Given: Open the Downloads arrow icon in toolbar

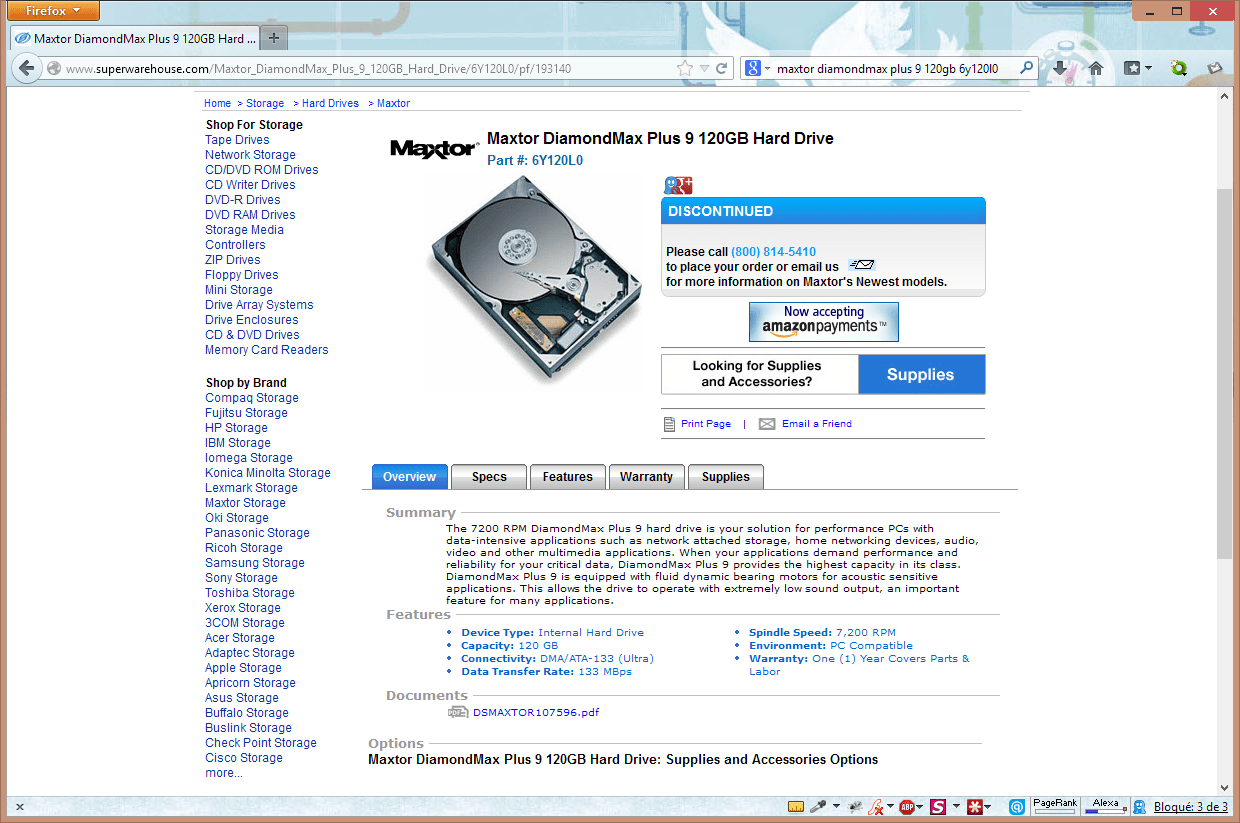Looking at the screenshot, I should (1060, 68).
